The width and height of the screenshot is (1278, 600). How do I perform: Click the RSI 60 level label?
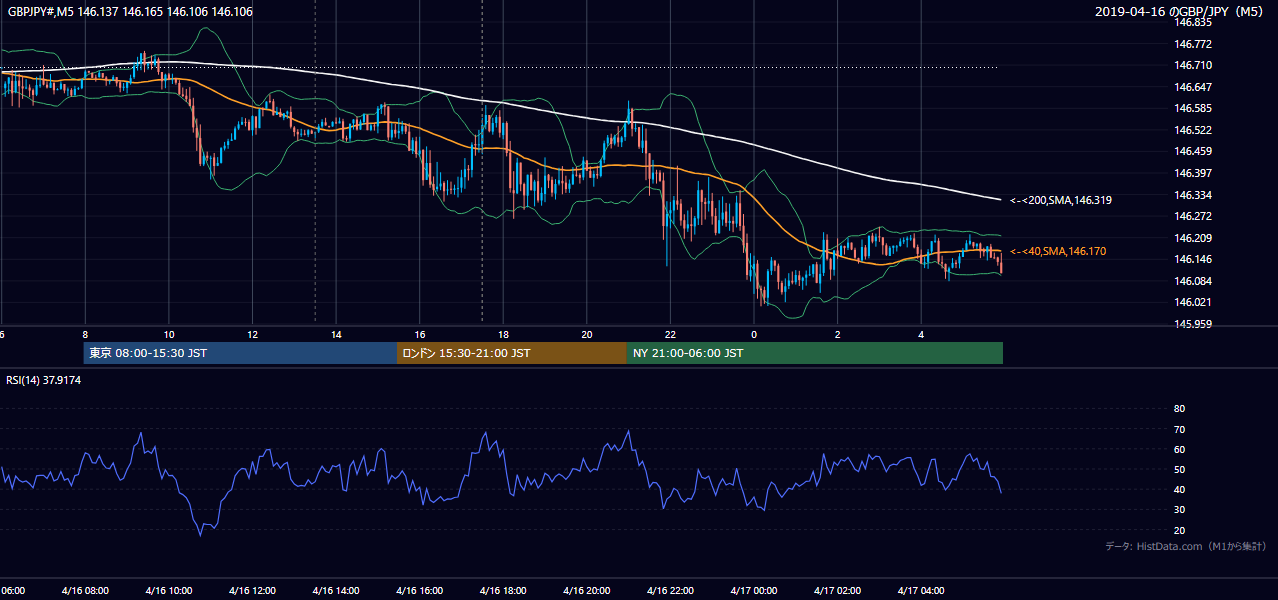point(1179,449)
